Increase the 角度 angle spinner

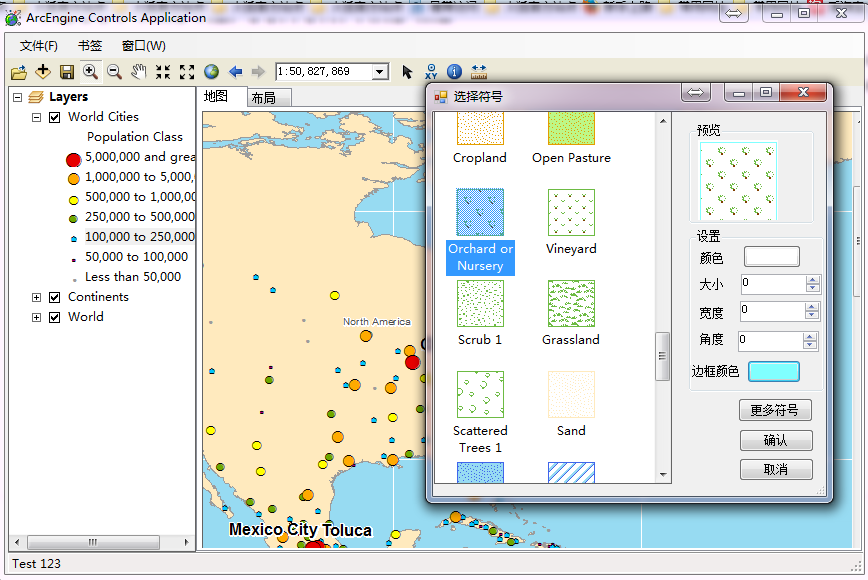[809, 336]
